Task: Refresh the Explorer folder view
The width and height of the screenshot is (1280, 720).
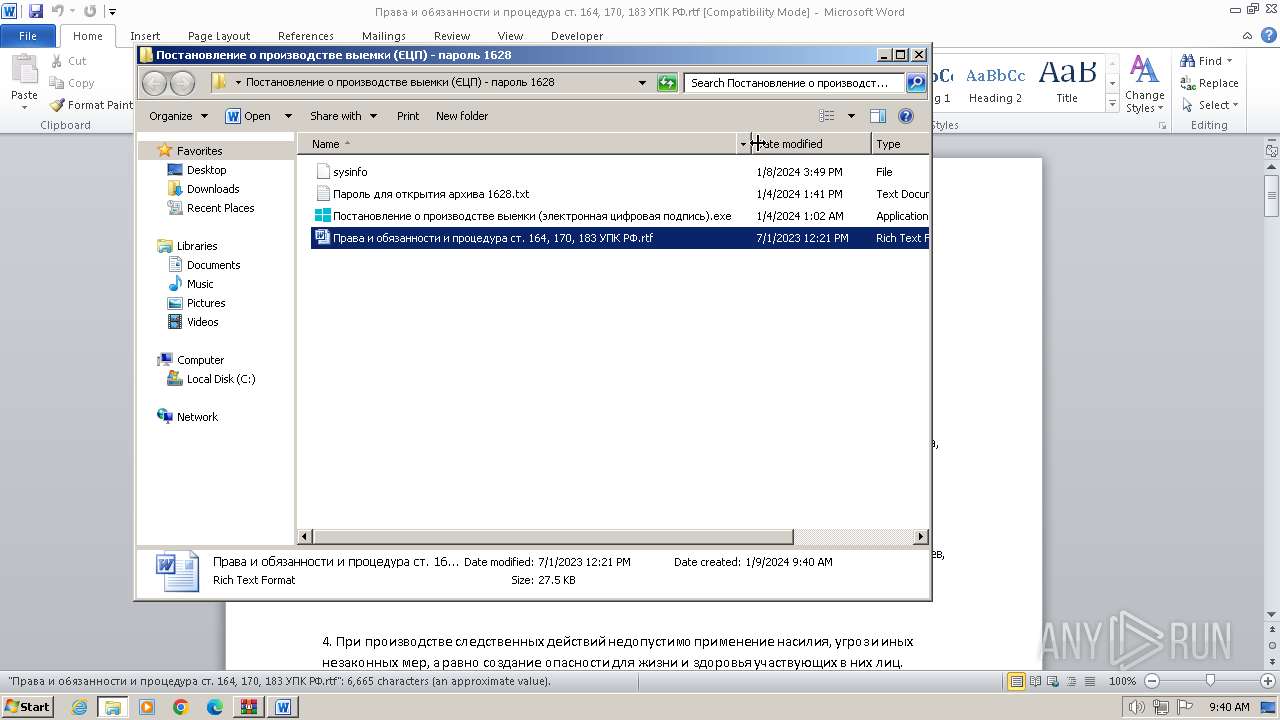Action: [x=667, y=83]
